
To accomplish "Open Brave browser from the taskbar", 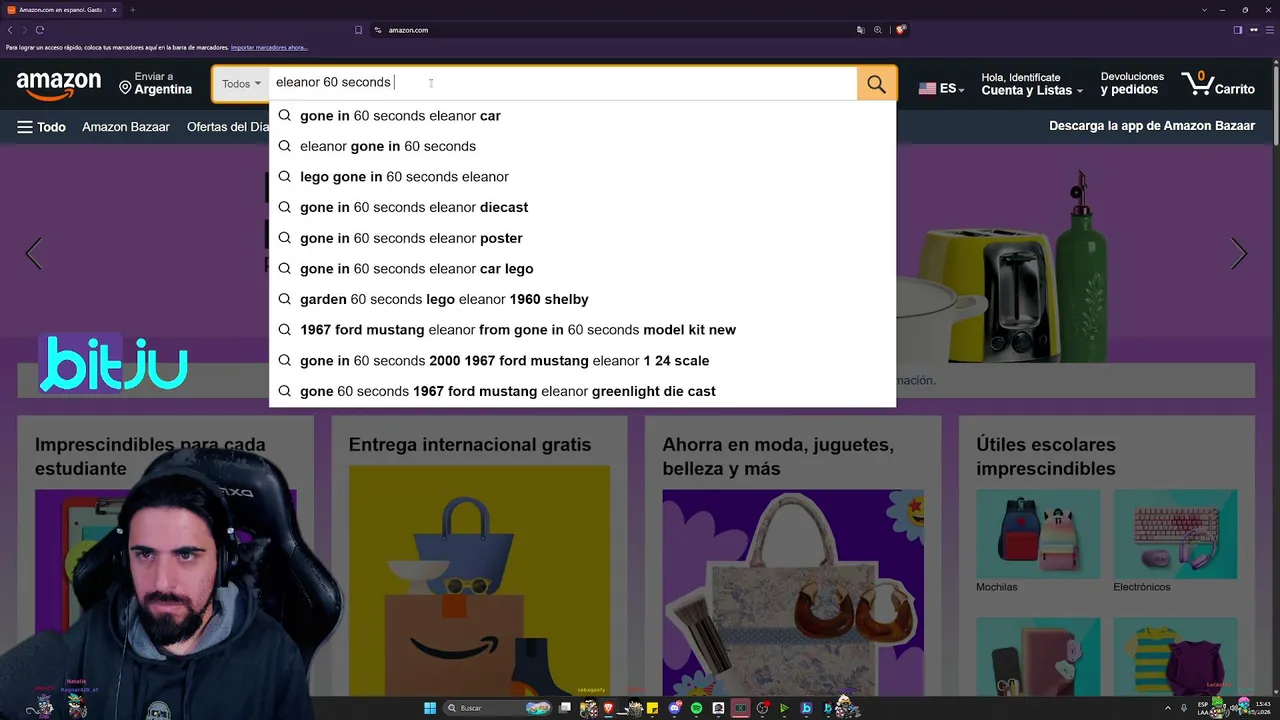I will 608,708.
